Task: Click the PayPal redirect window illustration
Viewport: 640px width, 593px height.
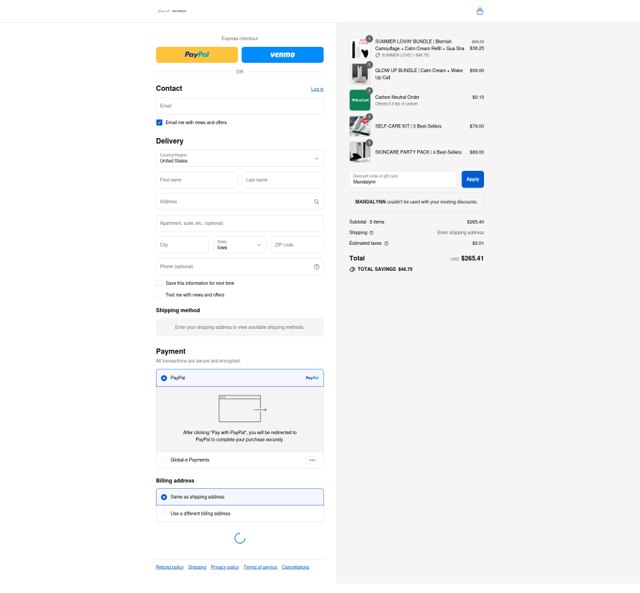Action: 242,409
